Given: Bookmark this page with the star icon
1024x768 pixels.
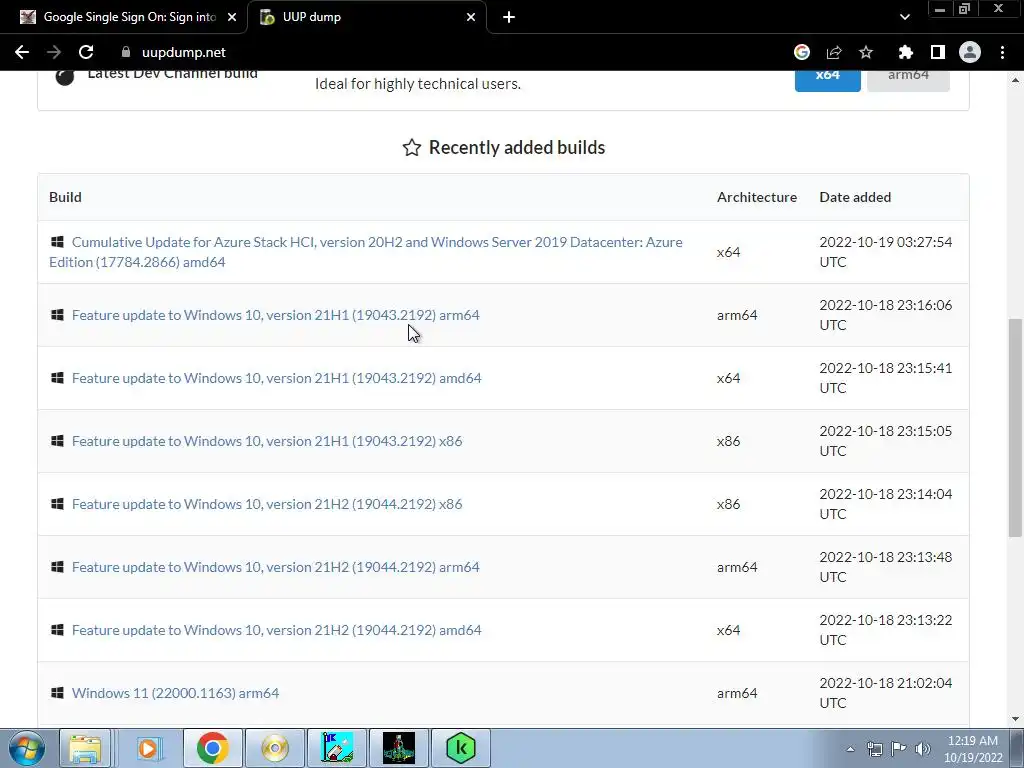Looking at the screenshot, I should 866,52.
